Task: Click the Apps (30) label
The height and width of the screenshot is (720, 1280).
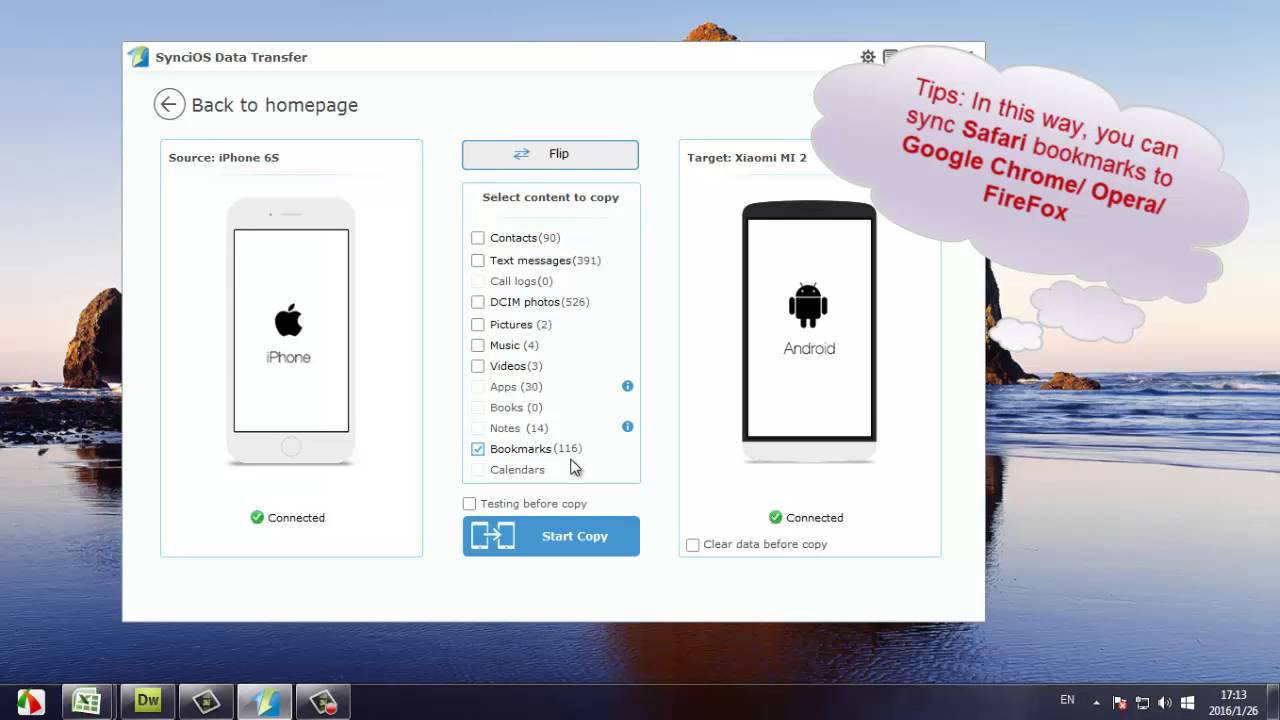Action: tap(516, 387)
